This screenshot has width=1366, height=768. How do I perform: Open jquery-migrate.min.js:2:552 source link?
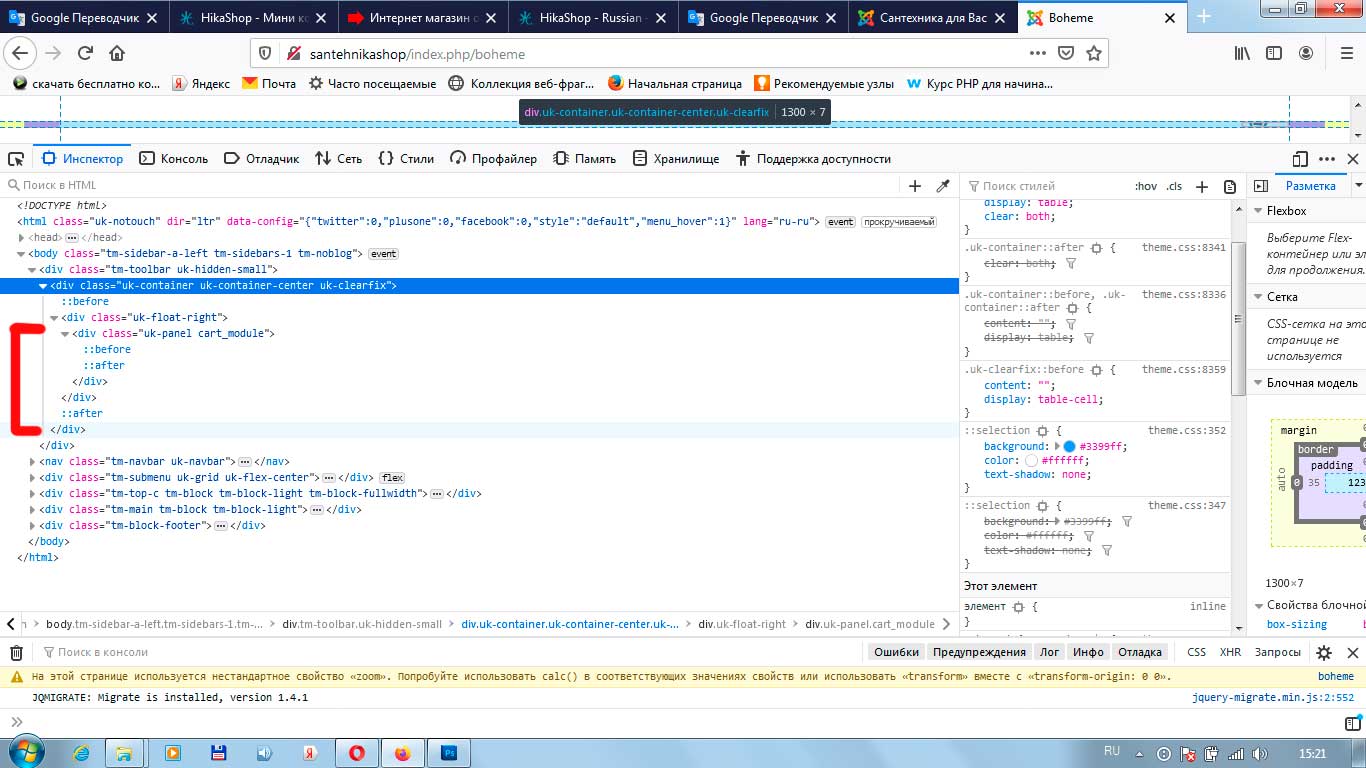1273,698
